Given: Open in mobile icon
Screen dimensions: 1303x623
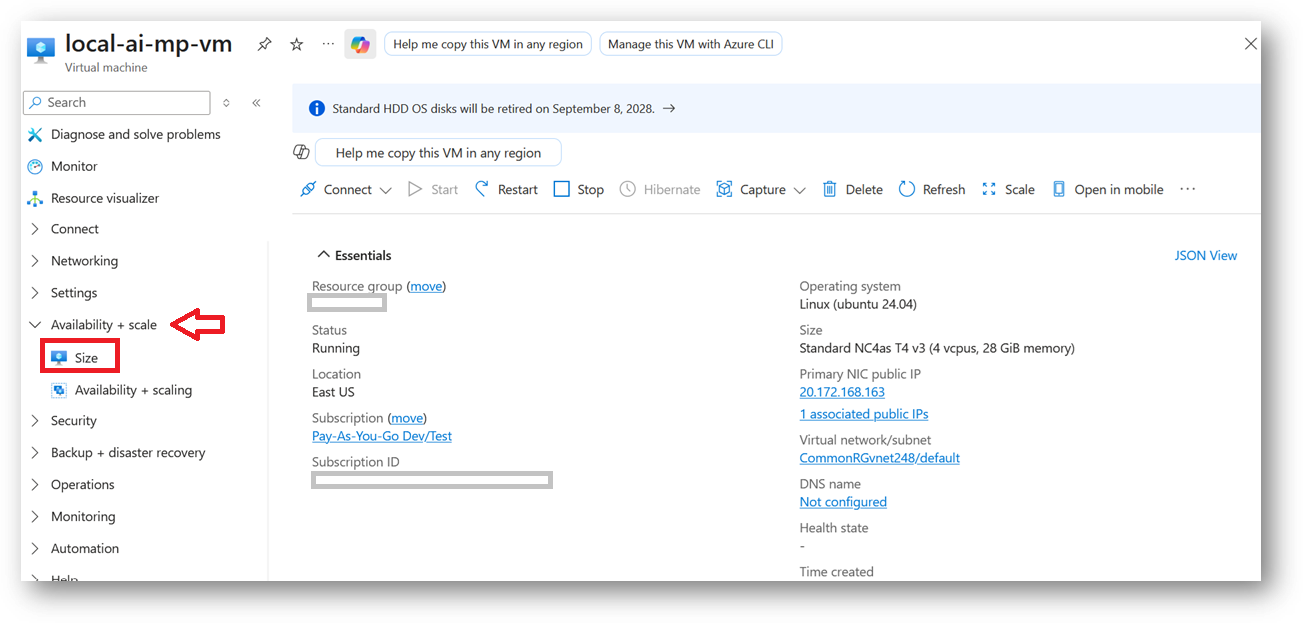Looking at the screenshot, I should click(1059, 189).
